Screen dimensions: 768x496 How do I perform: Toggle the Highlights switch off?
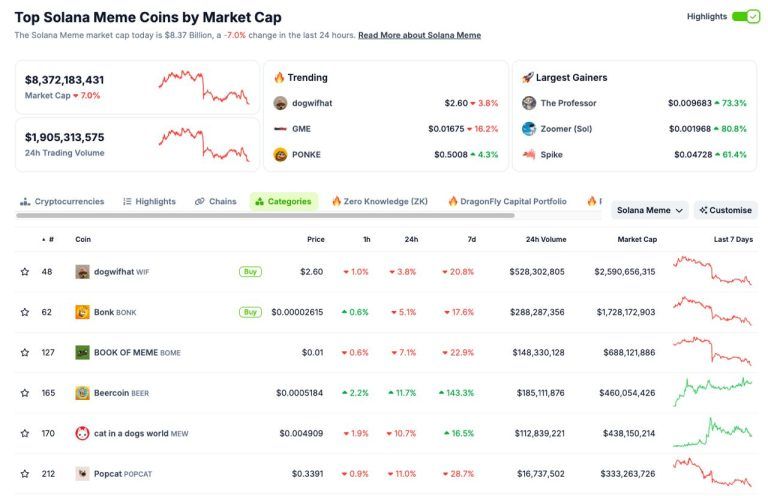746,17
